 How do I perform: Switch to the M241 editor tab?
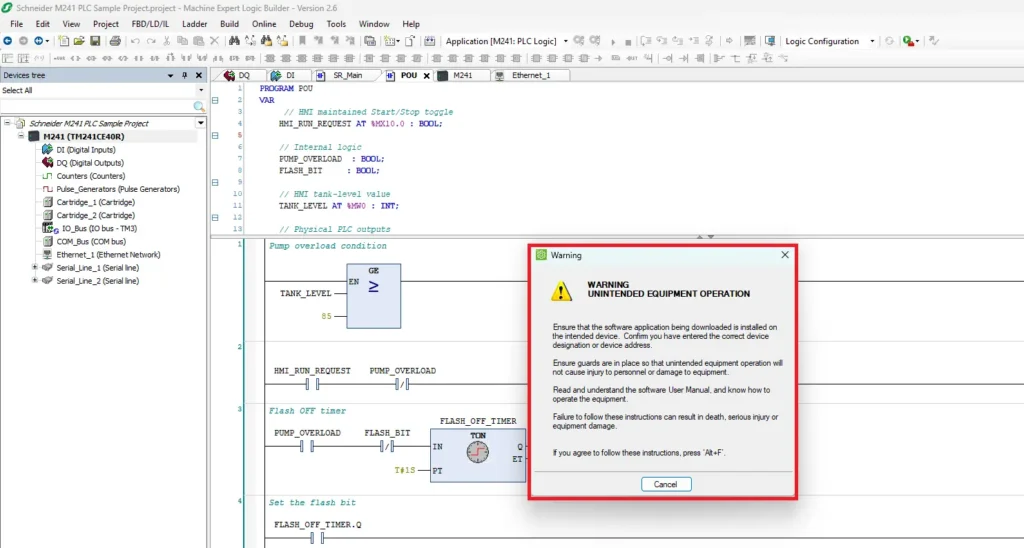click(x=462, y=76)
